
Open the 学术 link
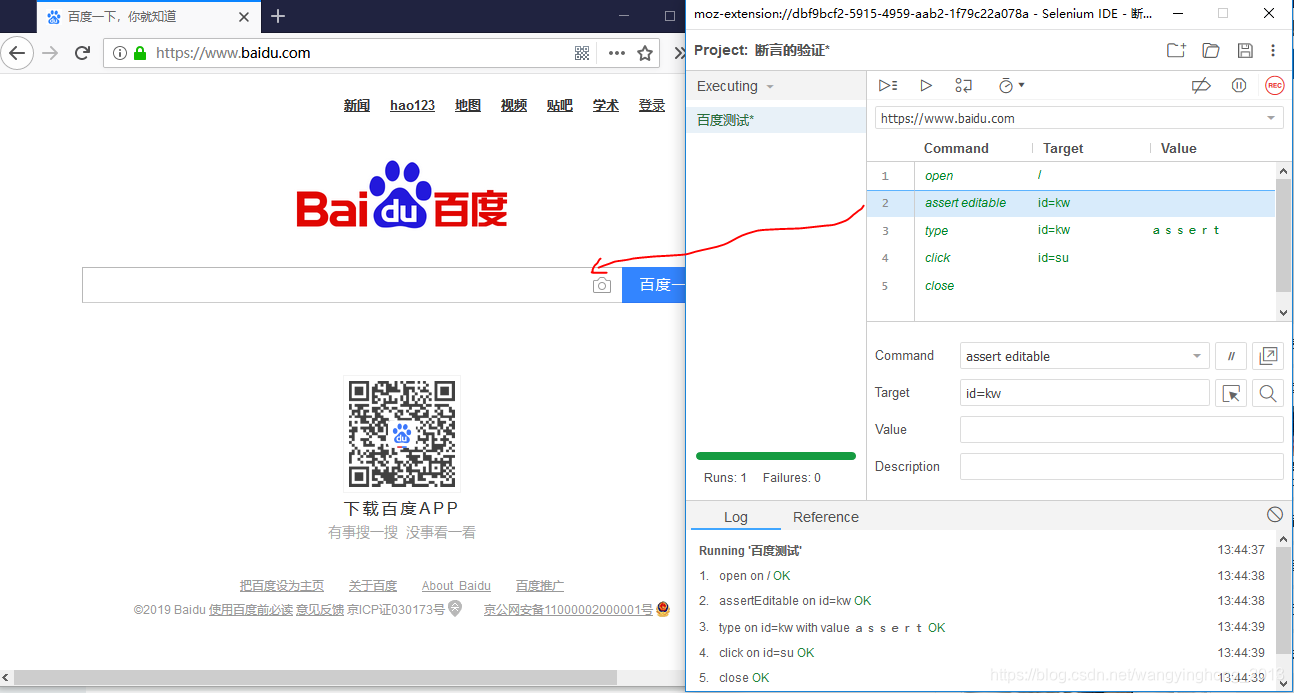pyautogui.click(x=606, y=105)
